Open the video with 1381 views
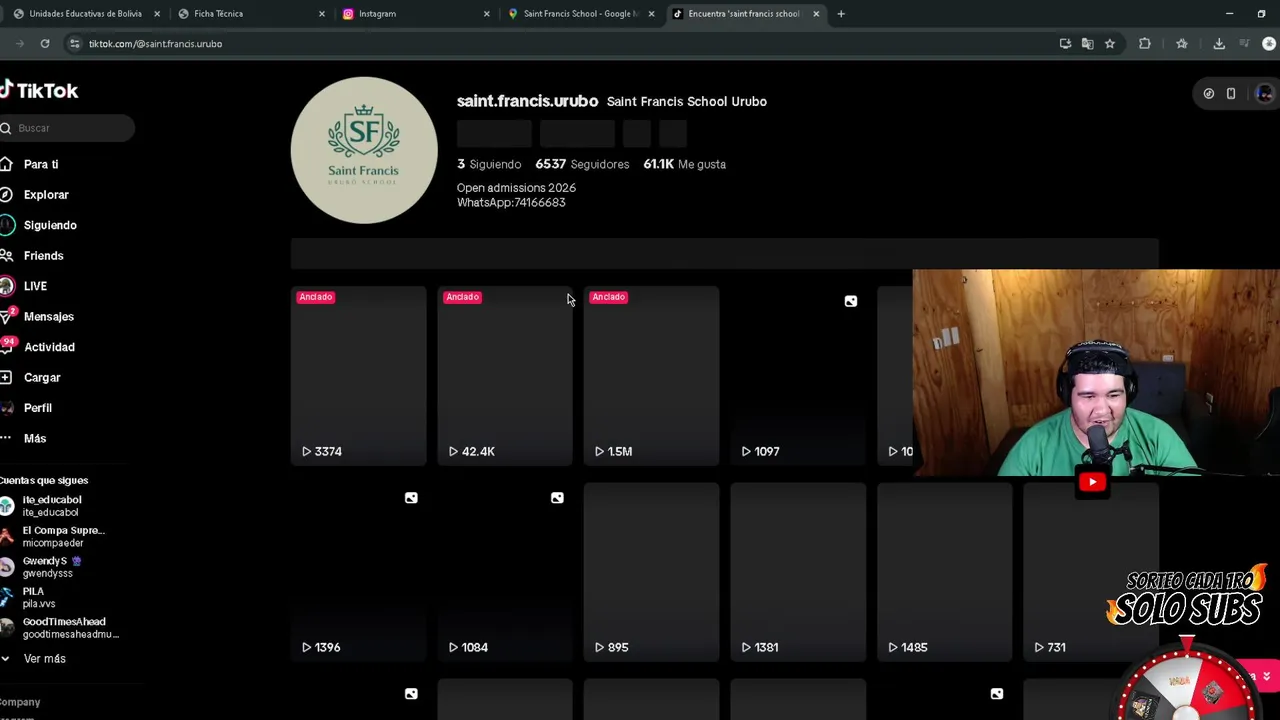Viewport: 1280px width, 720px height. click(798, 572)
